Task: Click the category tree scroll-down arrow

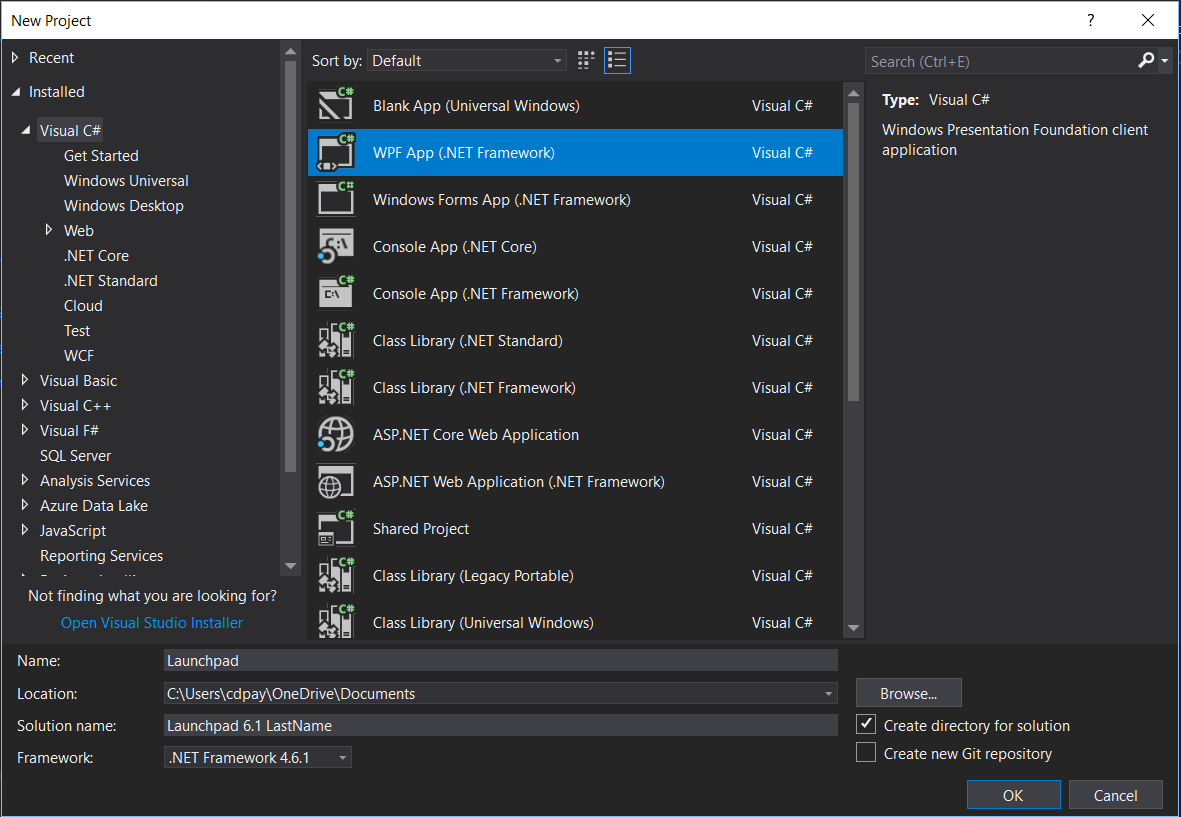Action: pyautogui.click(x=290, y=565)
